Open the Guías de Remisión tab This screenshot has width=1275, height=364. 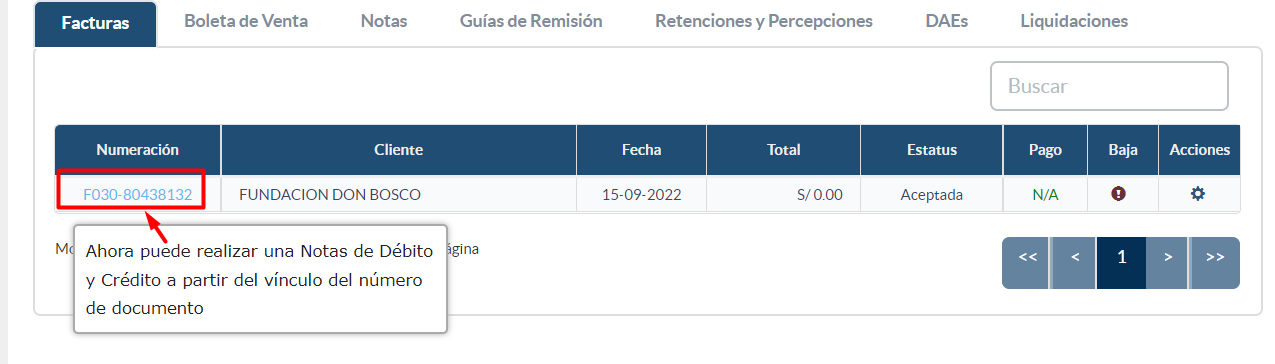coord(531,20)
